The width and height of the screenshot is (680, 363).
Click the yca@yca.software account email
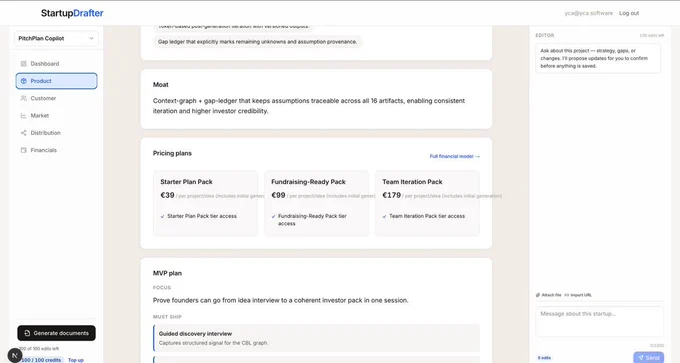tap(588, 13)
